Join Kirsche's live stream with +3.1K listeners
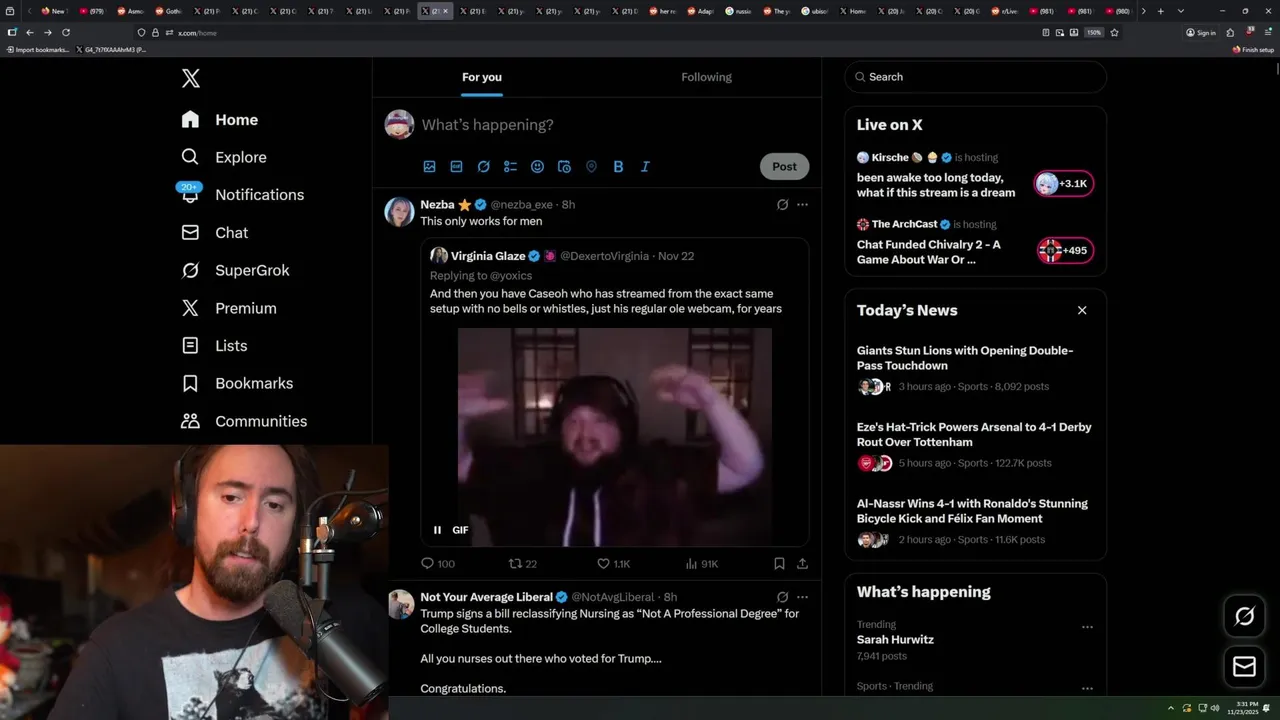Screen dimensions: 1280x720 (1064, 184)
